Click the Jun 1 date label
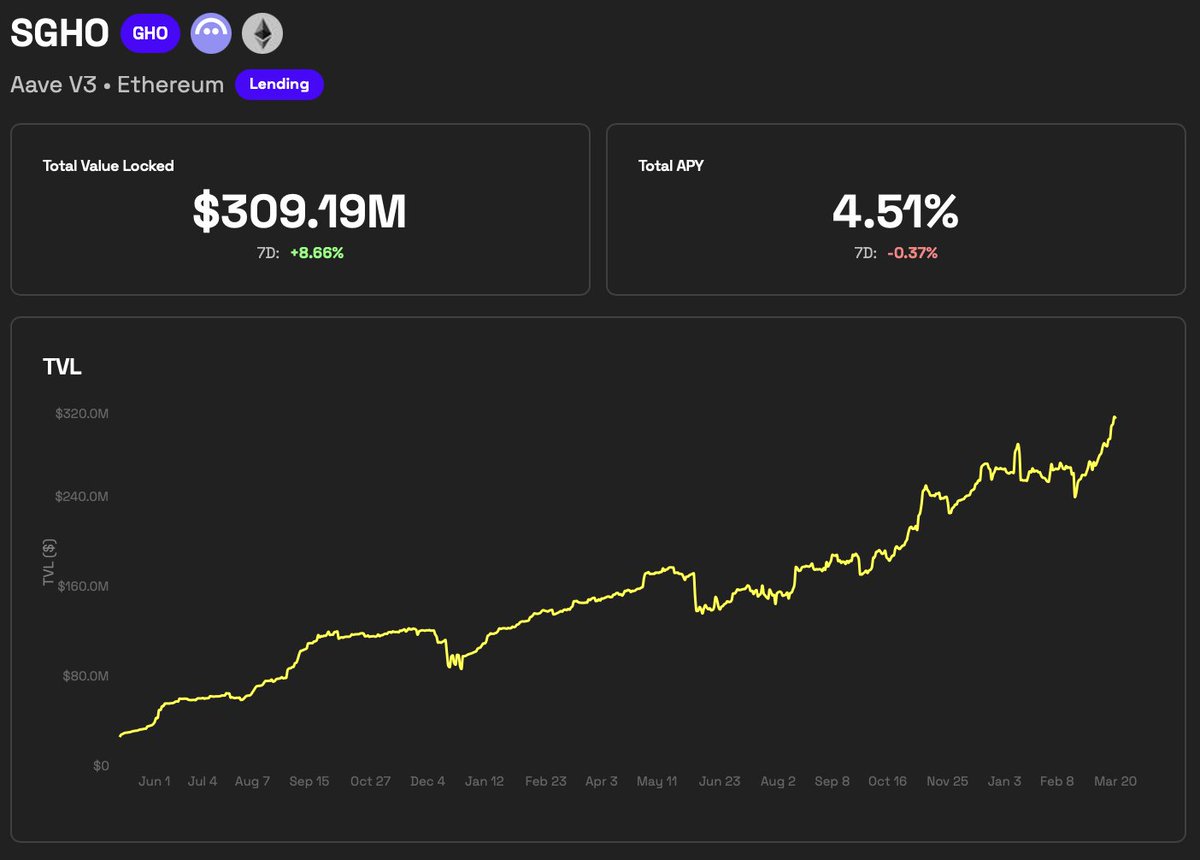This screenshot has height=860, width=1200. point(154,781)
